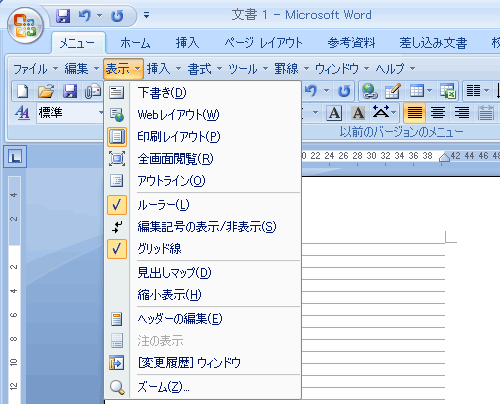This screenshot has width=500, height=404.
Task: Choose アウトライン view
Action: click(203, 181)
